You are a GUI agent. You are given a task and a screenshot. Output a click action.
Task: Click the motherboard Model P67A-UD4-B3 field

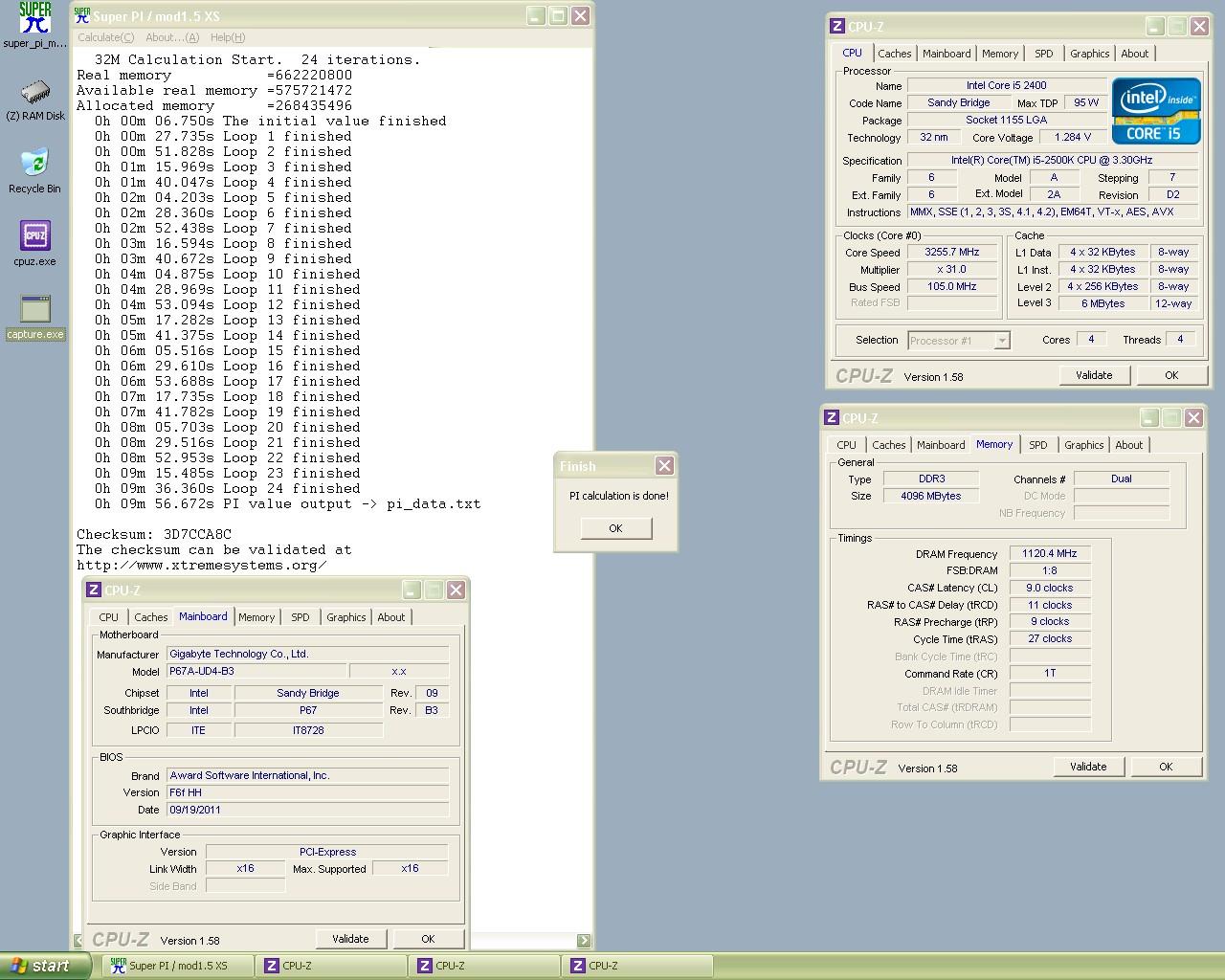(x=256, y=671)
